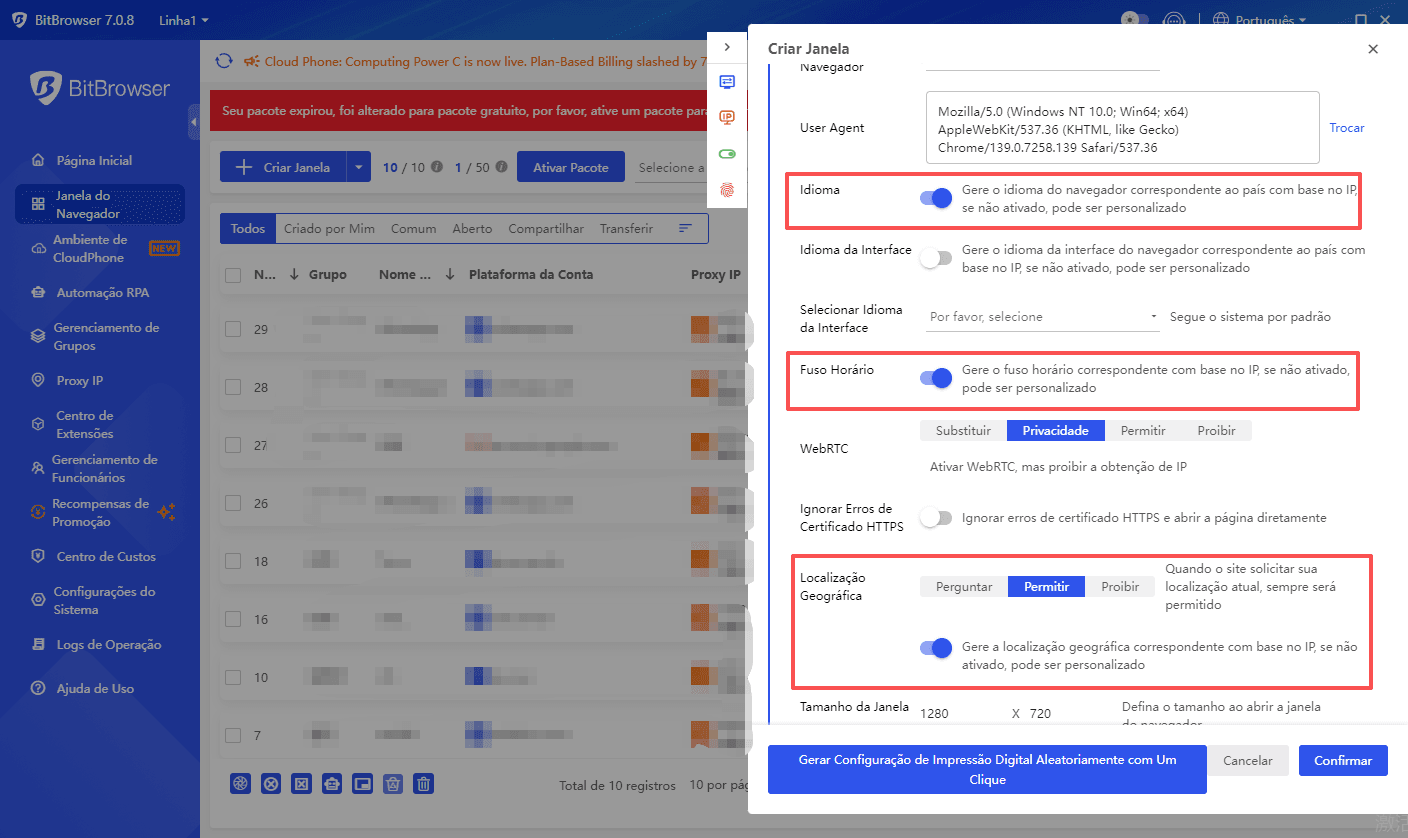
Task: Click the Ativar Pacote button
Action: [x=570, y=166]
